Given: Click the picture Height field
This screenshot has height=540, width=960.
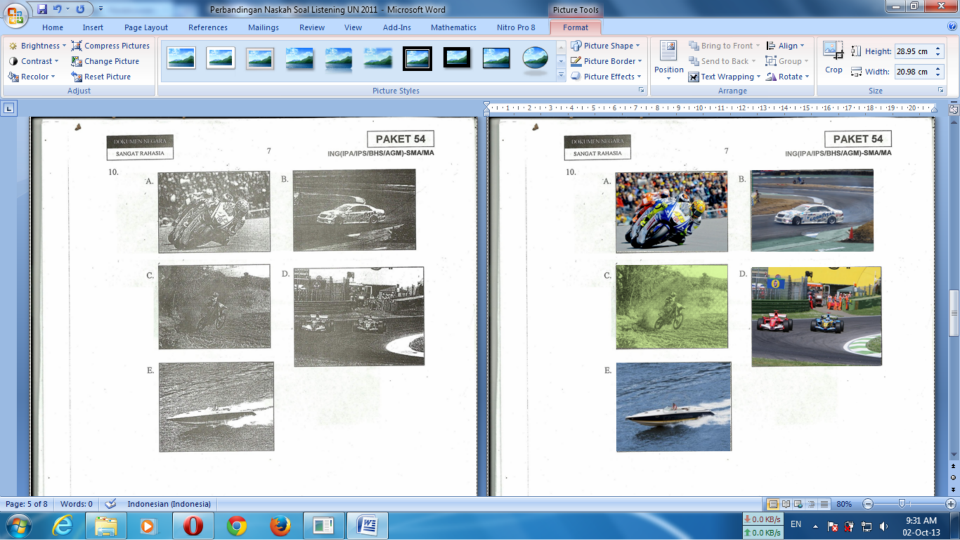Looking at the screenshot, I should tap(913, 51).
